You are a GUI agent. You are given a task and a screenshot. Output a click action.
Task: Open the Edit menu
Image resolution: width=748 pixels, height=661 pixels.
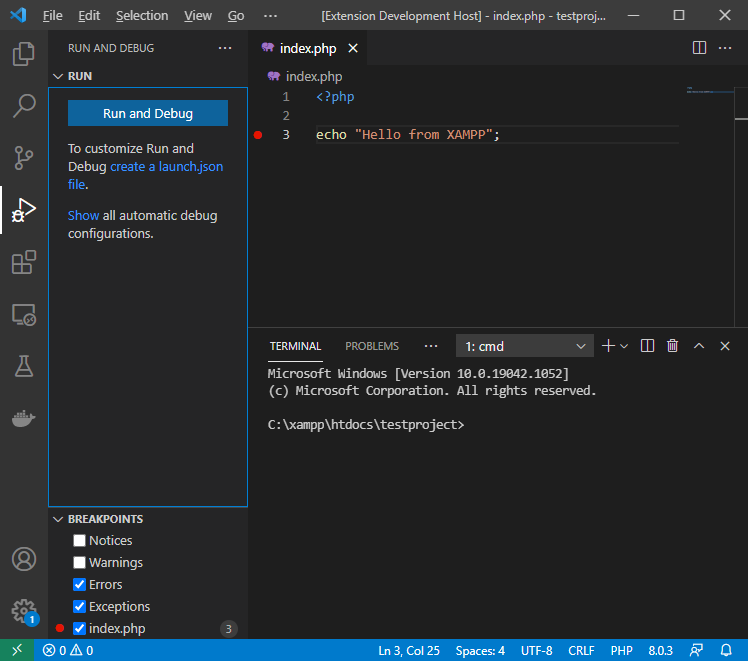point(89,16)
